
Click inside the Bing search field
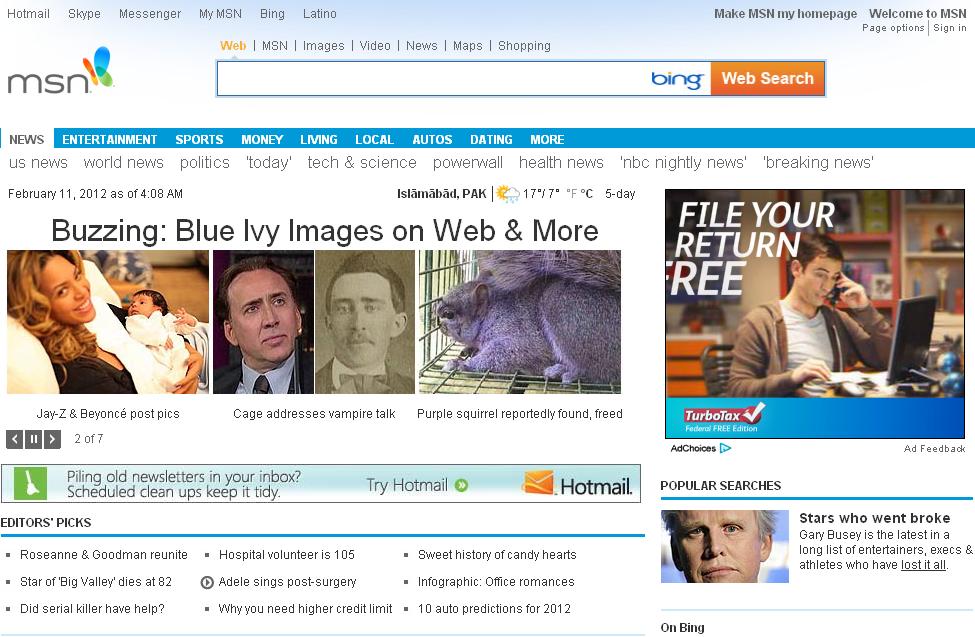tap(430, 79)
